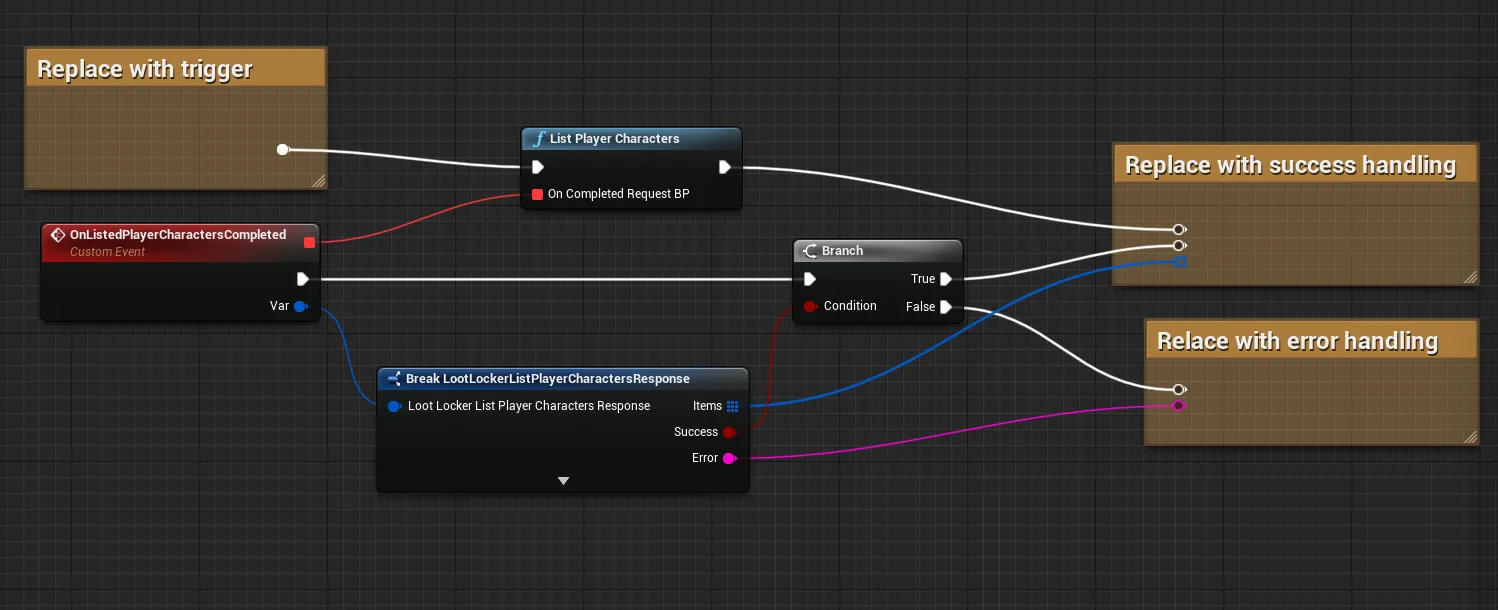The width and height of the screenshot is (1498, 610).
Task: Click the red On Completed Request BP pin
Action: click(538, 194)
